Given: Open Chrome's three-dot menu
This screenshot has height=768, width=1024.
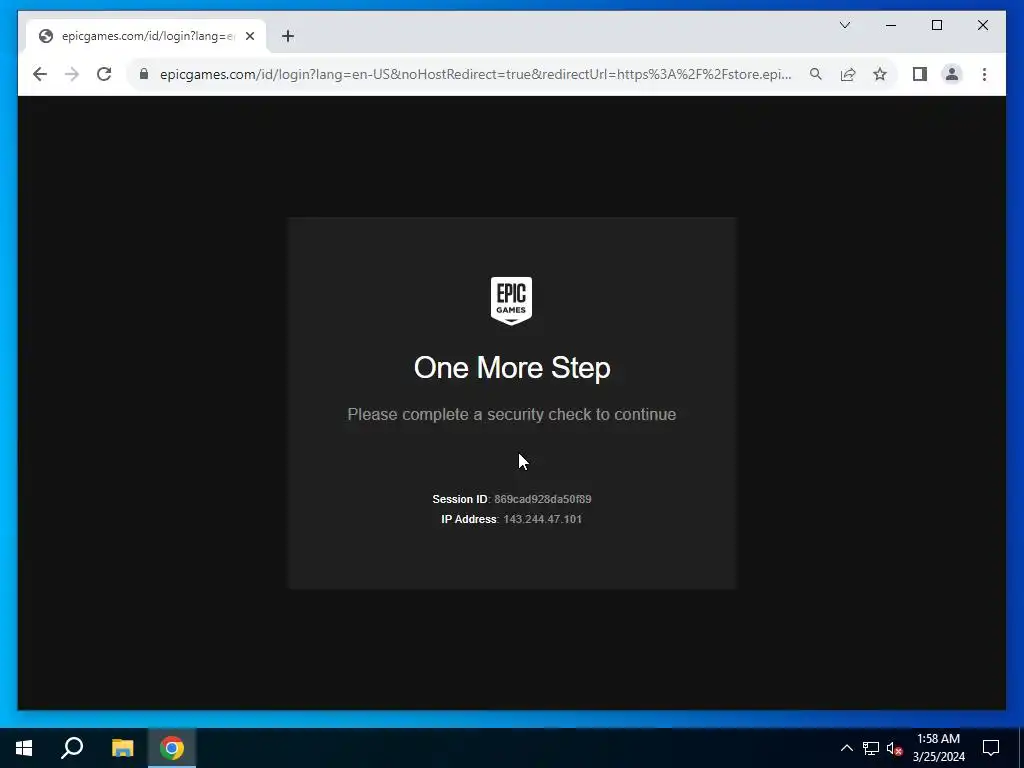Looking at the screenshot, I should [x=984, y=74].
